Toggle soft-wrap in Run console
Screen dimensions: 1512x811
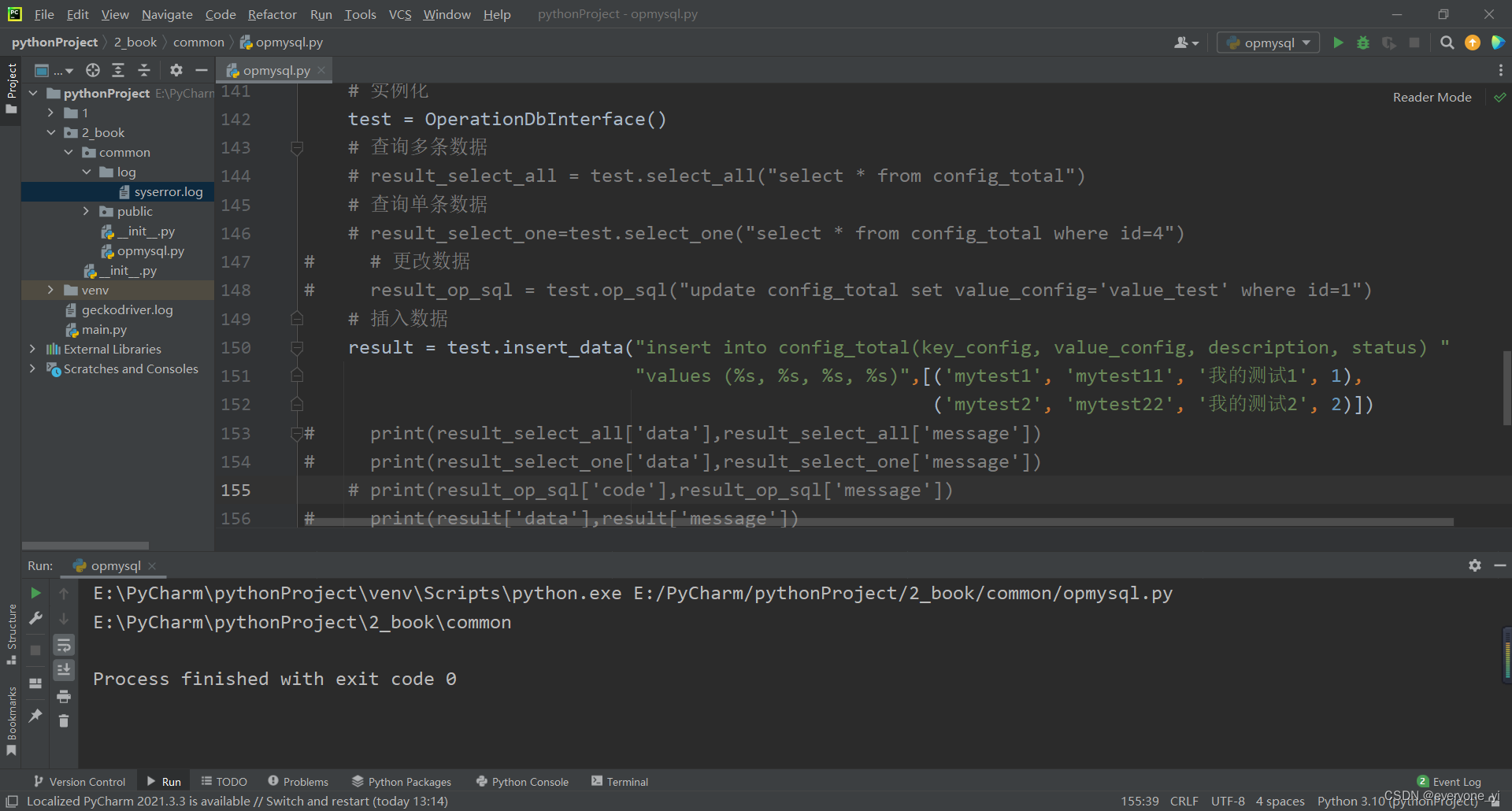coord(64,646)
